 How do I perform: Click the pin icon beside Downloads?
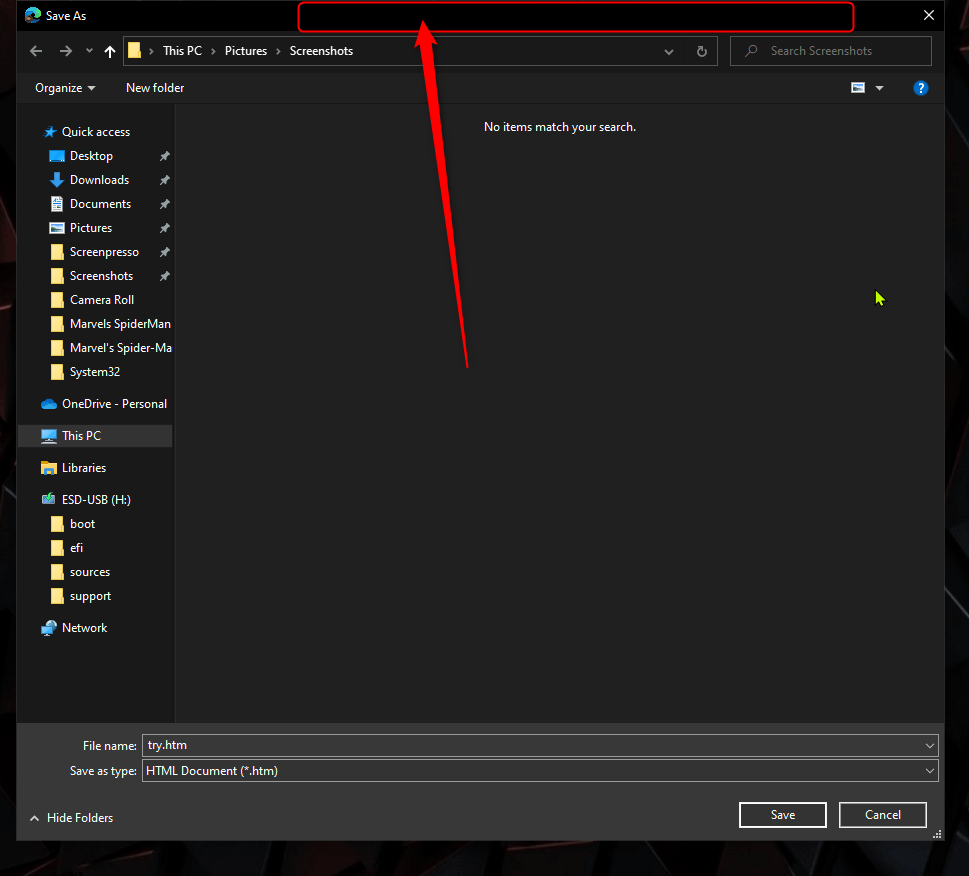coord(164,180)
